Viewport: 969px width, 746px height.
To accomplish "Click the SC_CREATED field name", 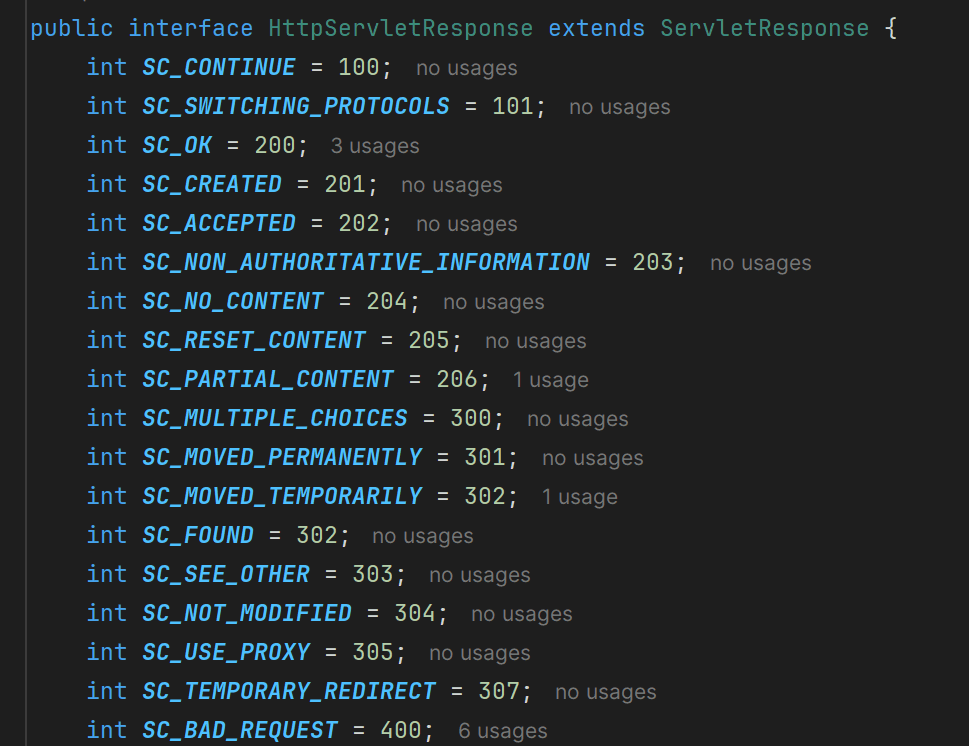I will (x=212, y=185).
